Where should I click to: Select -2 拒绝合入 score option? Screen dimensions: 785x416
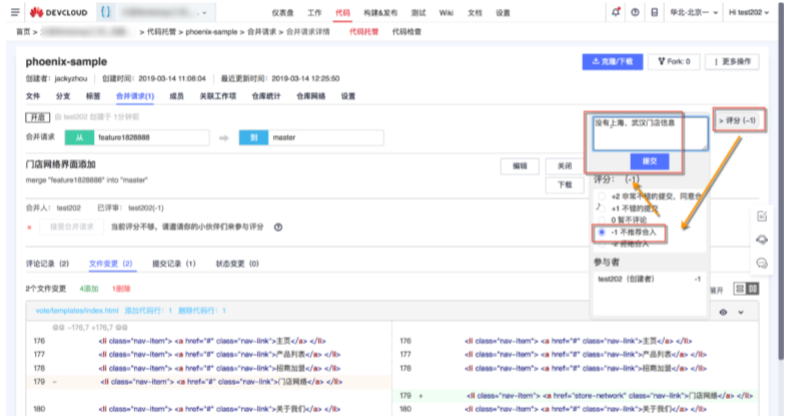coord(602,244)
